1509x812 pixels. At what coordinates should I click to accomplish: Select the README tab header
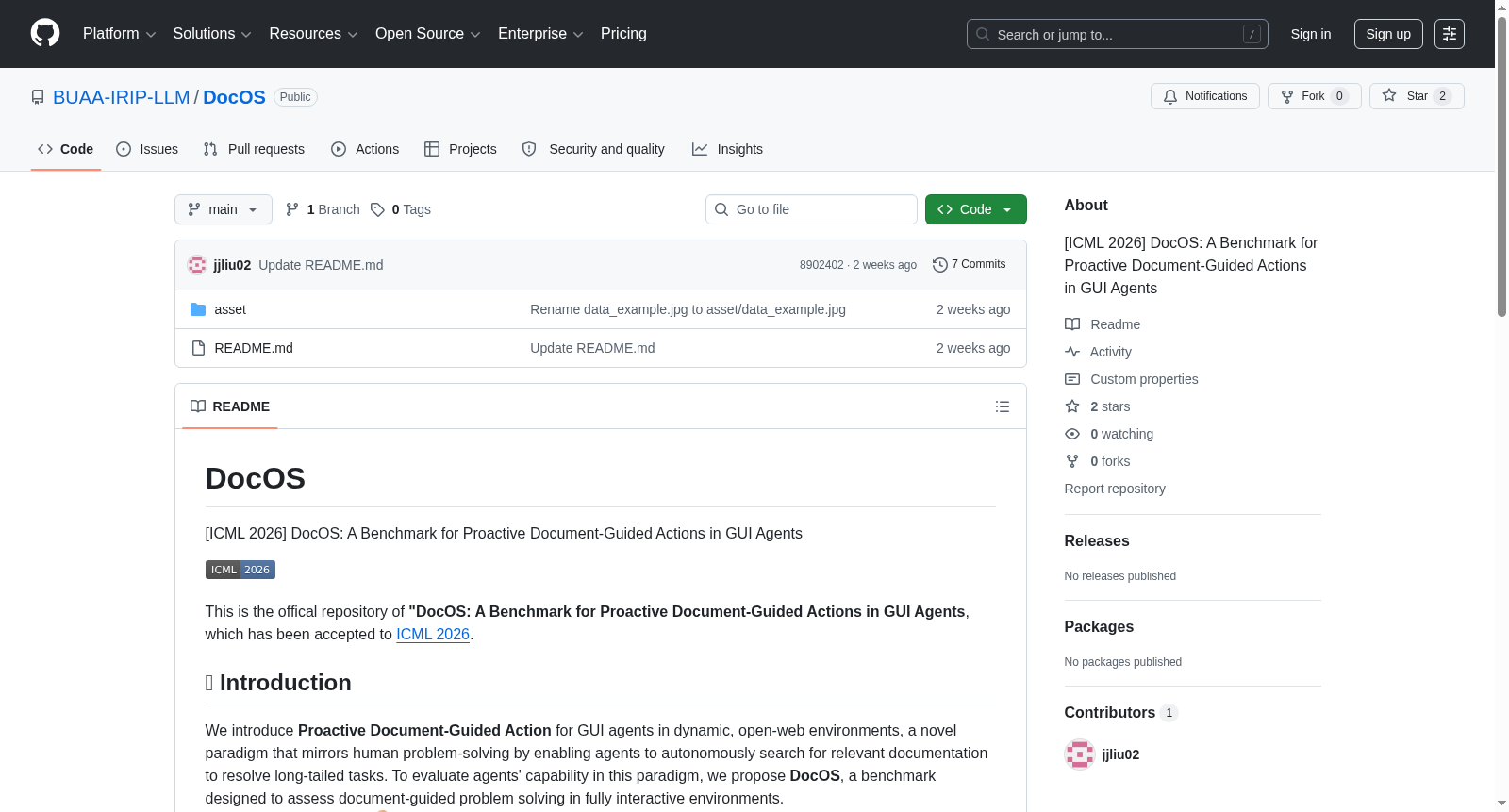pyautogui.click(x=230, y=406)
